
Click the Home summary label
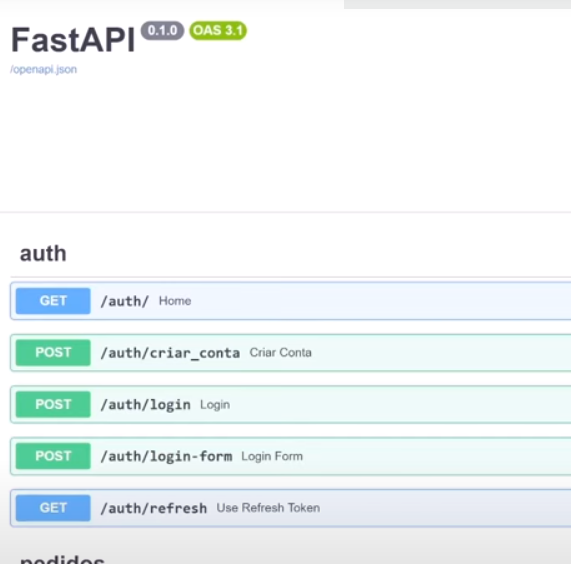pyautogui.click(x=175, y=301)
